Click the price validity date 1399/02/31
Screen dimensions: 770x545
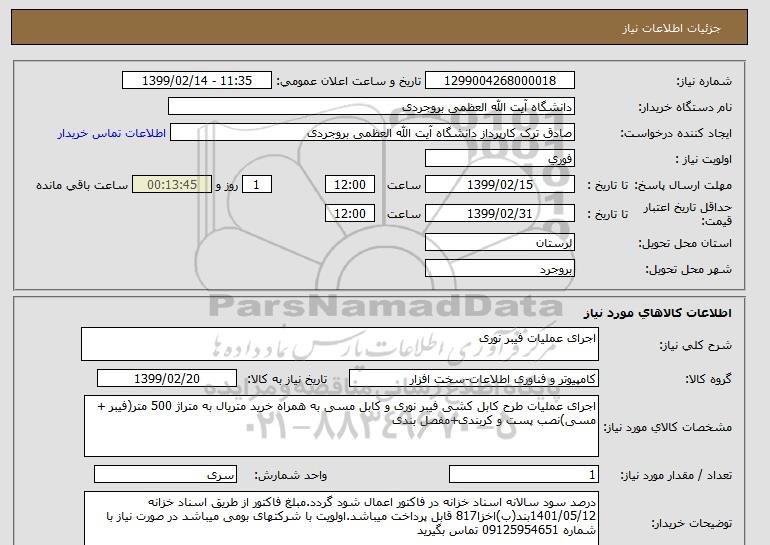click(499, 214)
